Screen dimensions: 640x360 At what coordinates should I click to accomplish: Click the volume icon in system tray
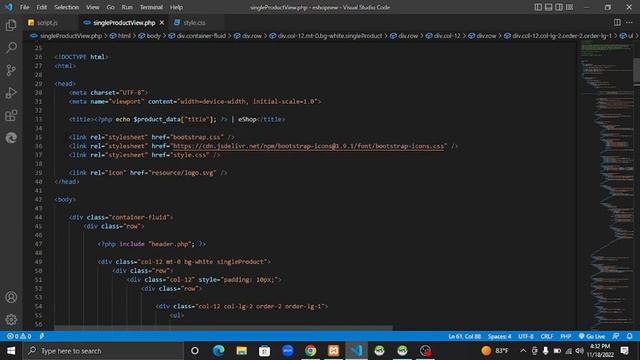pos(580,351)
